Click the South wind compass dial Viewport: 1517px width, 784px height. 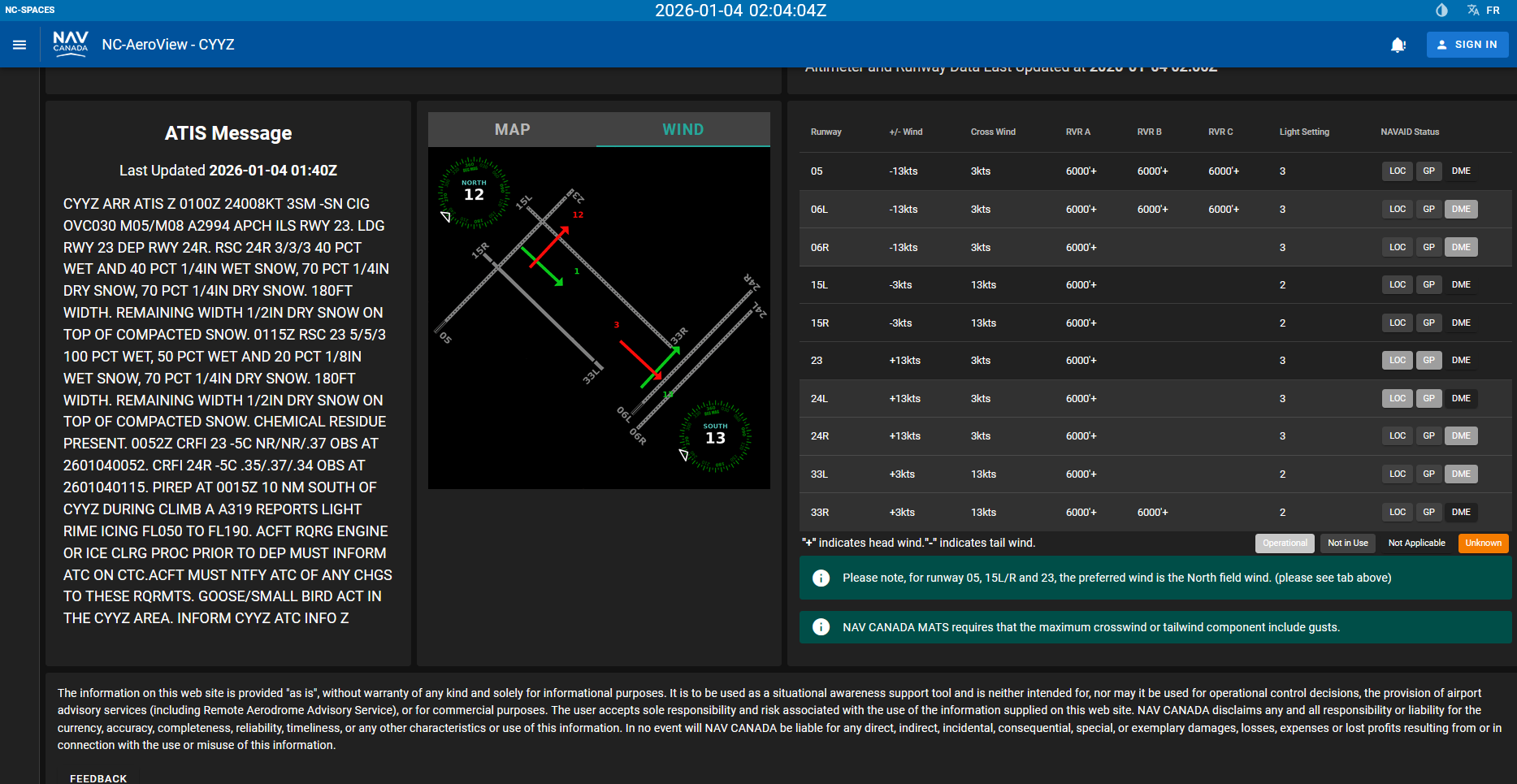[x=715, y=436]
